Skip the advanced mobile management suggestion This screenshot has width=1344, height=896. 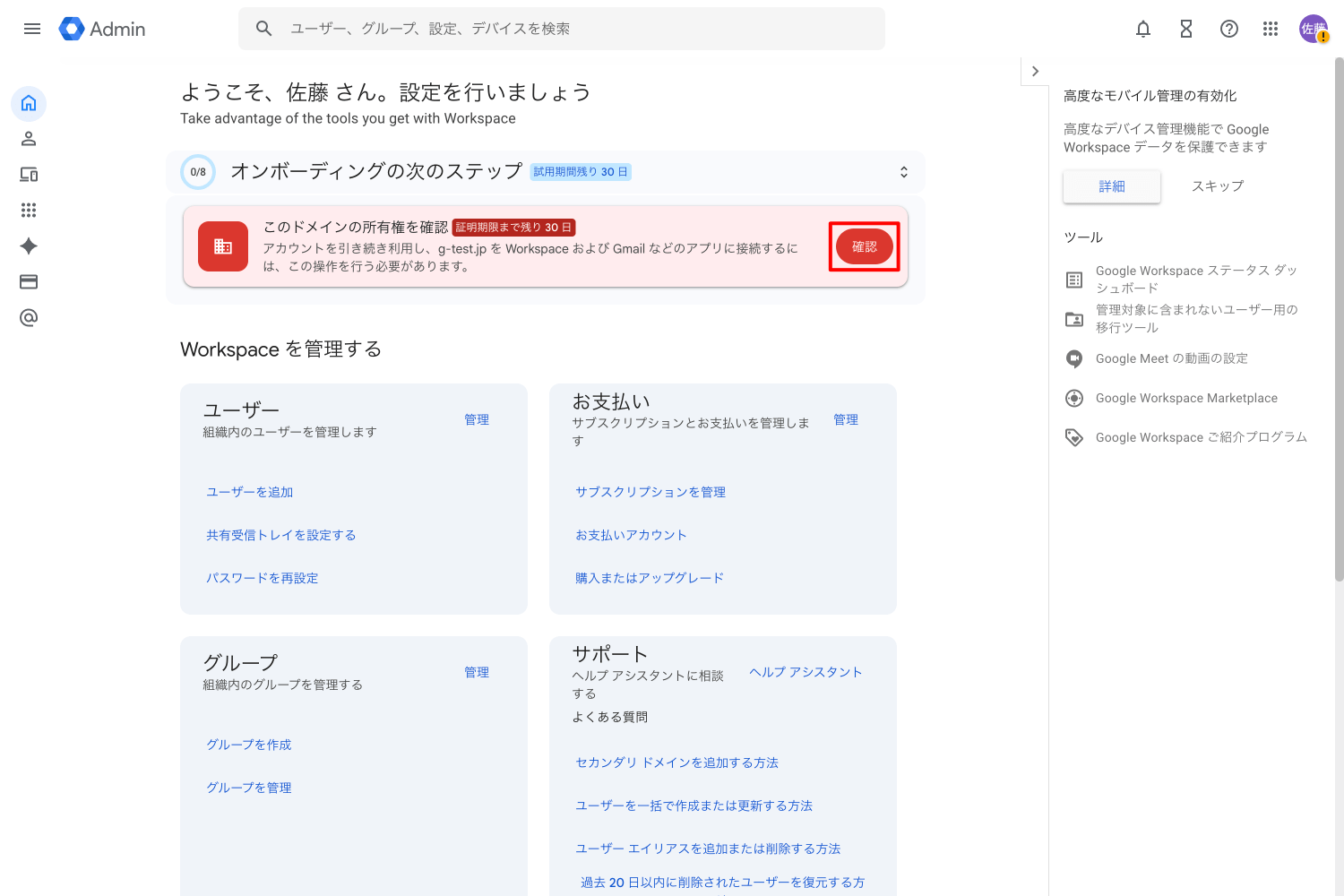[x=1217, y=186]
